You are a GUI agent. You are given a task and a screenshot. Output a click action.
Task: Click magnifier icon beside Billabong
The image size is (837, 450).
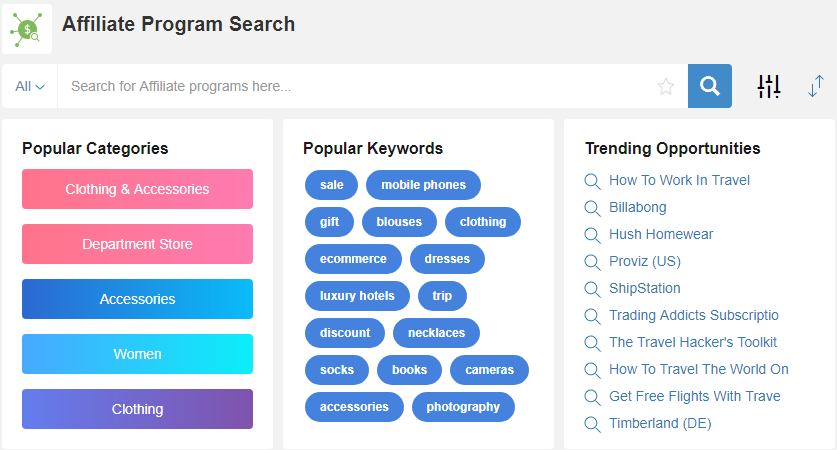pos(592,208)
